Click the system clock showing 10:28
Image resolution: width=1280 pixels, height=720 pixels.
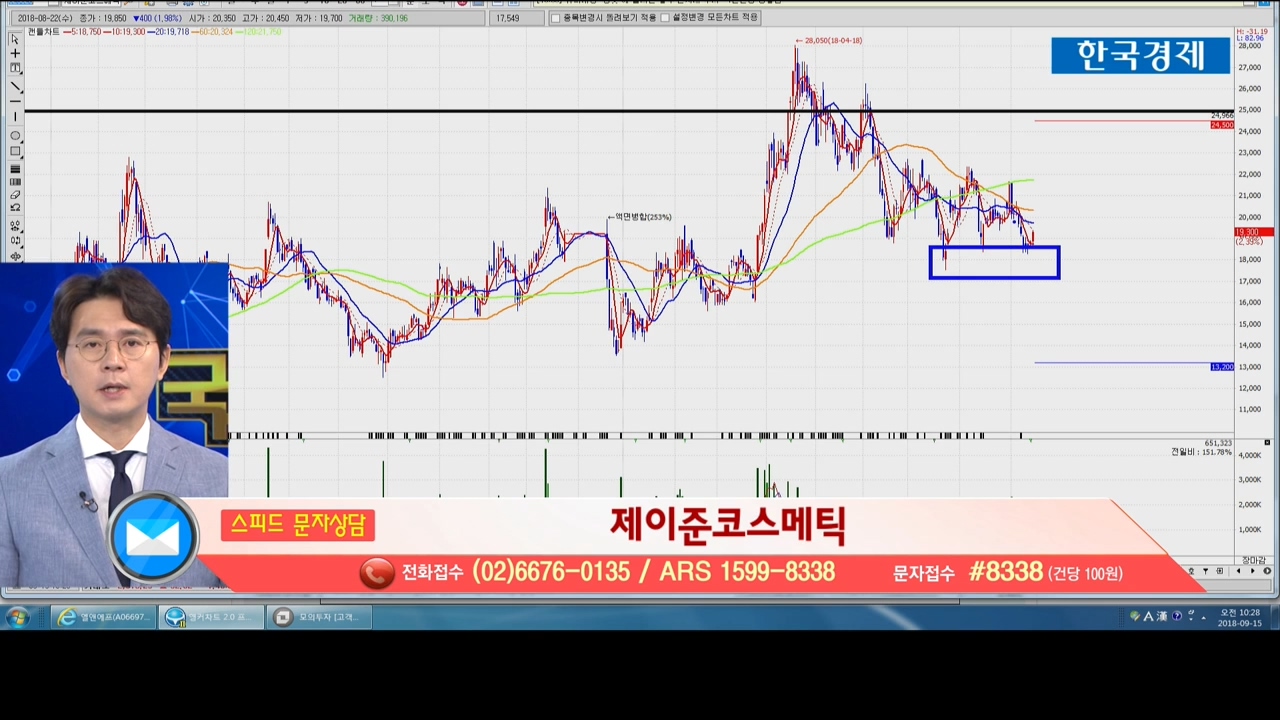click(x=1239, y=618)
